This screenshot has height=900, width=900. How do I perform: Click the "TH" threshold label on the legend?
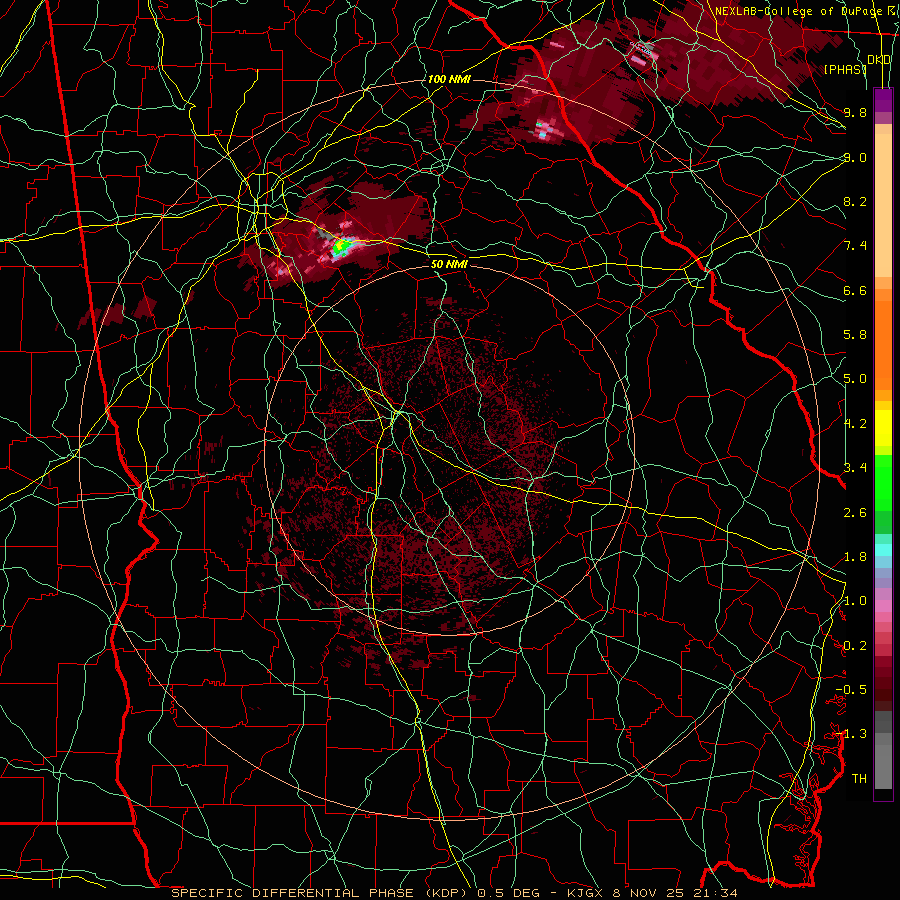tap(859, 779)
